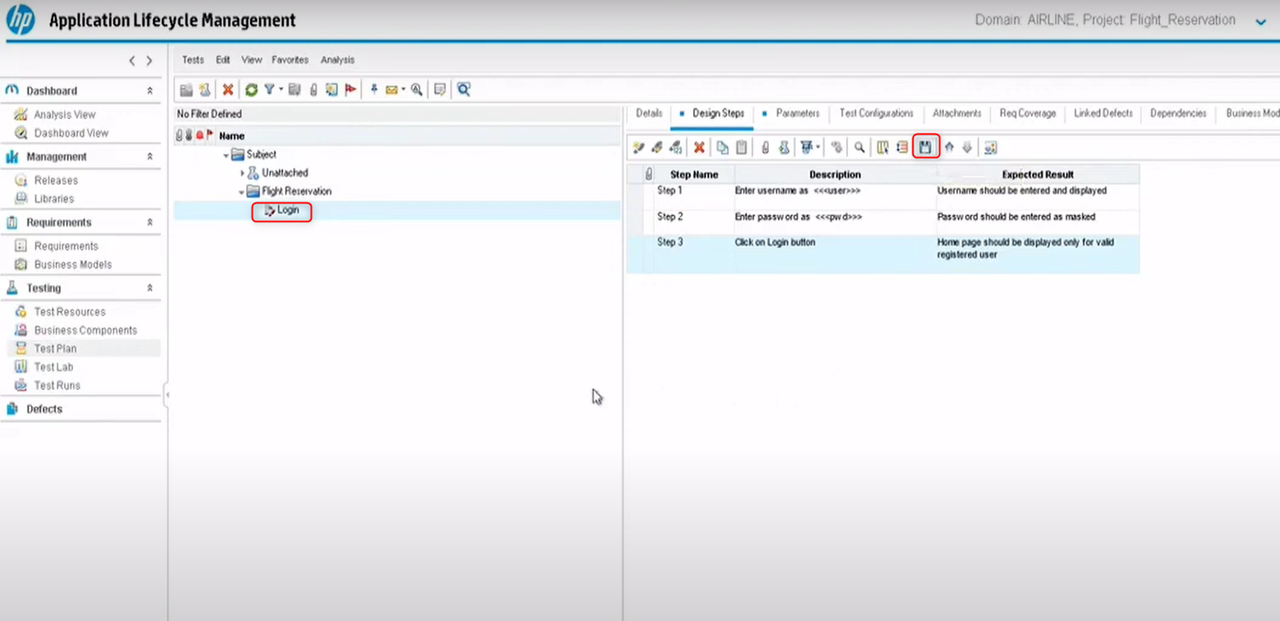This screenshot has width=1280, height=621.
Task: Open the domain and project dropdown chevron
Action: click(x=1260, y=21)
